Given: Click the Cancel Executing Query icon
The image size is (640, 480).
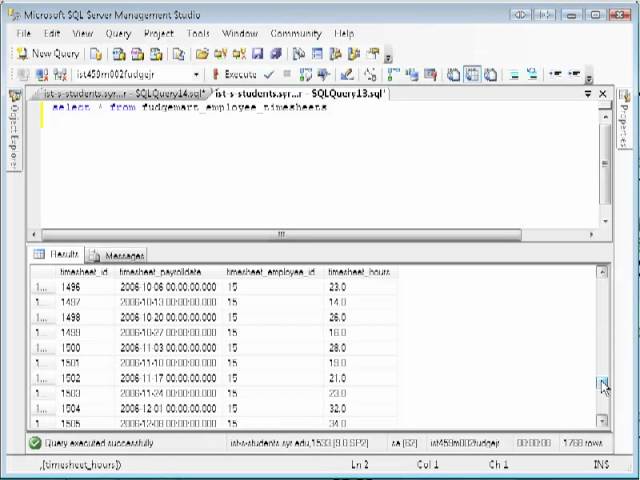Looking at the screenshot, I should coord(287,74).
